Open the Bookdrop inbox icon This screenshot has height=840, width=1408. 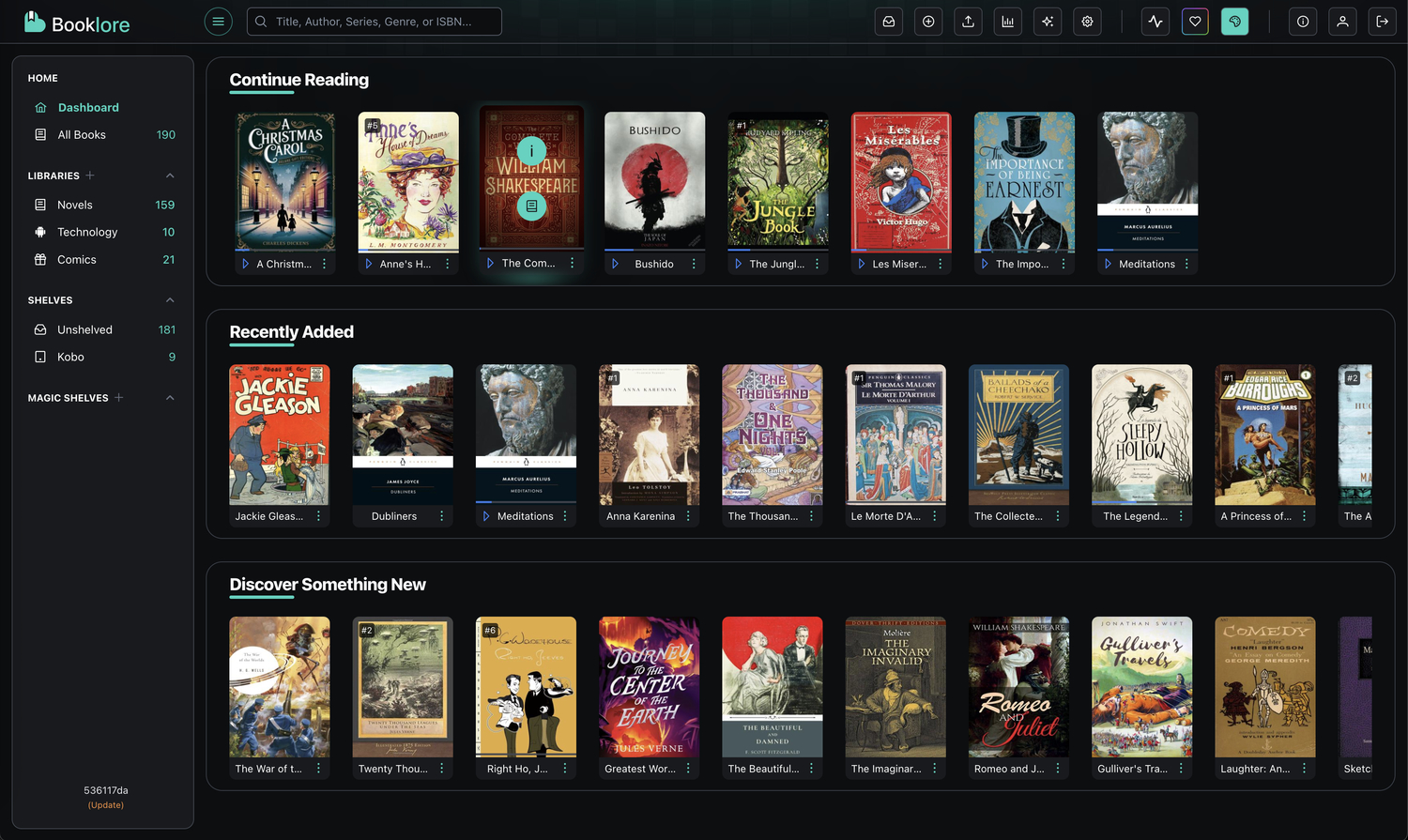[889, 21]
